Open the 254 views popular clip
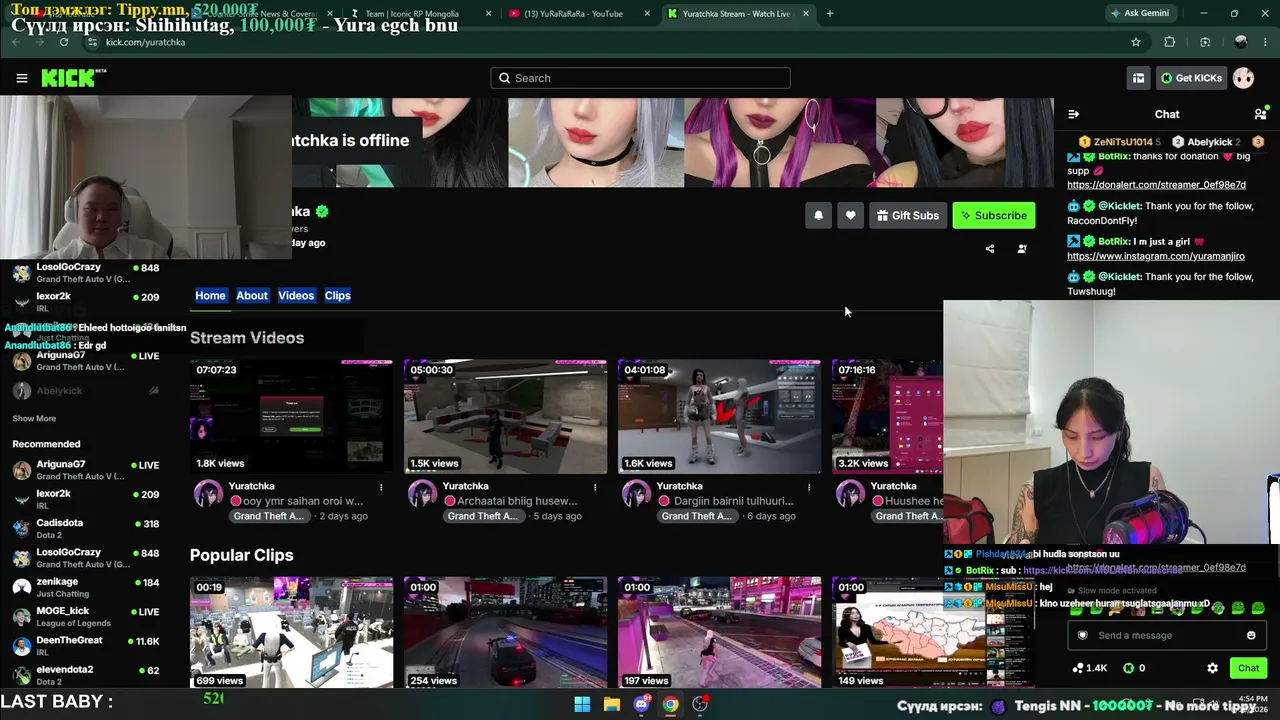The image size is (1280, 720). pyautogui.click(x=505, y=633)
